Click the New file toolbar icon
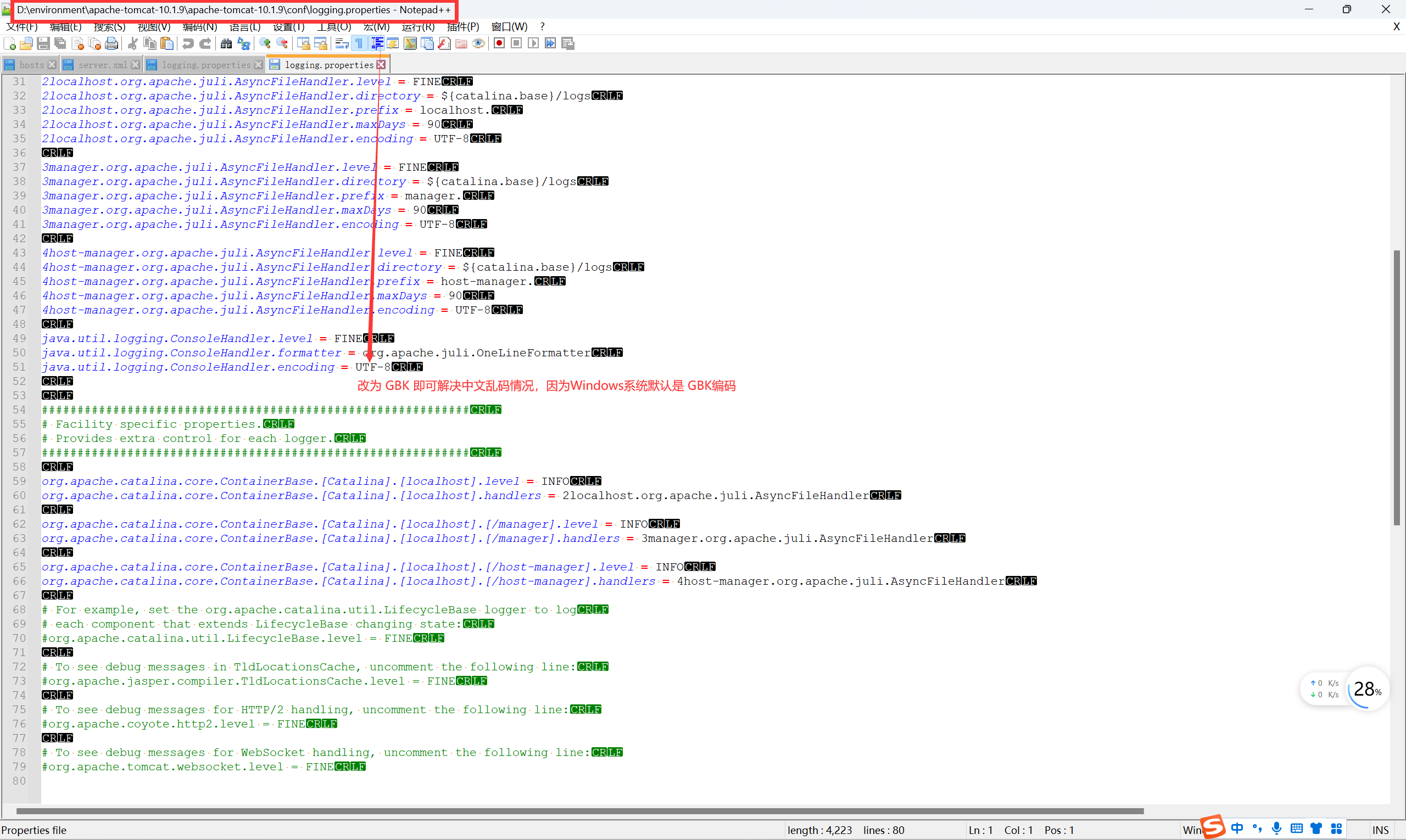This screenshot has height=840, width=1406. [10, 43]
